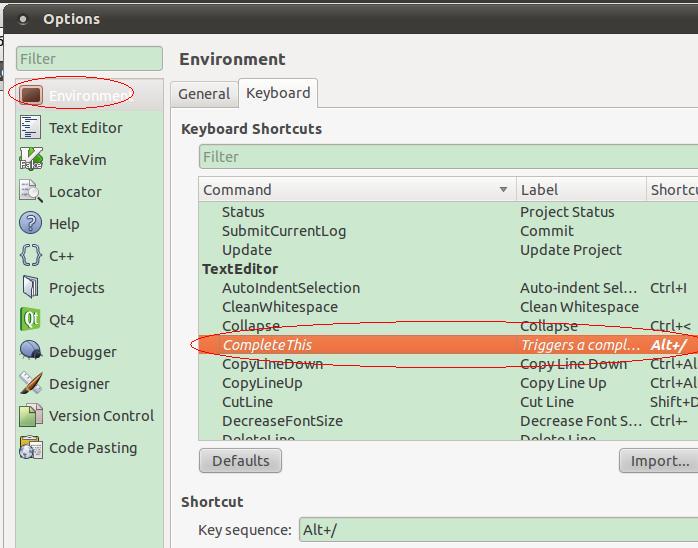Viewport: 698px width, 548px height.
Task: Focus the Keyboard Shortcuts Filter field
Action: coord(448,157)
